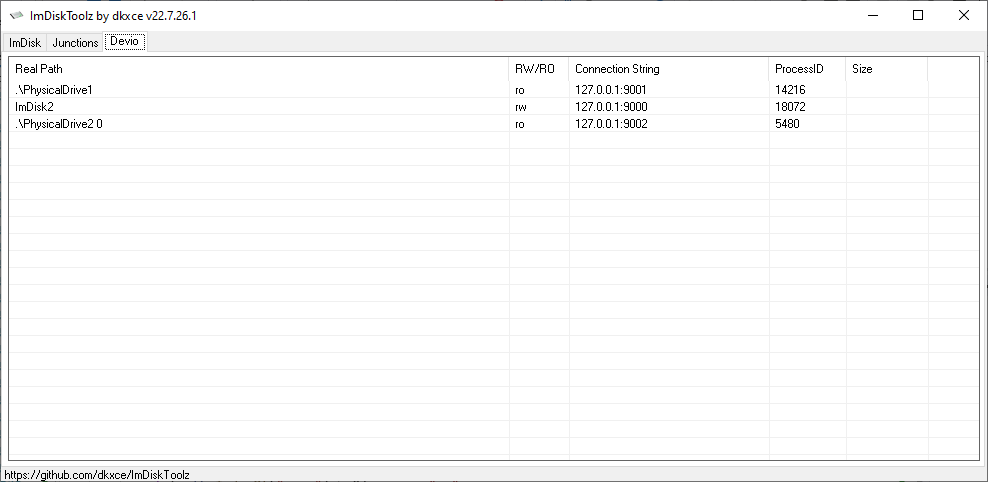The image size is (988, 482).
Task: Click the ImDiskToolz app icon in title bar
Action: (x=16, y=16)
